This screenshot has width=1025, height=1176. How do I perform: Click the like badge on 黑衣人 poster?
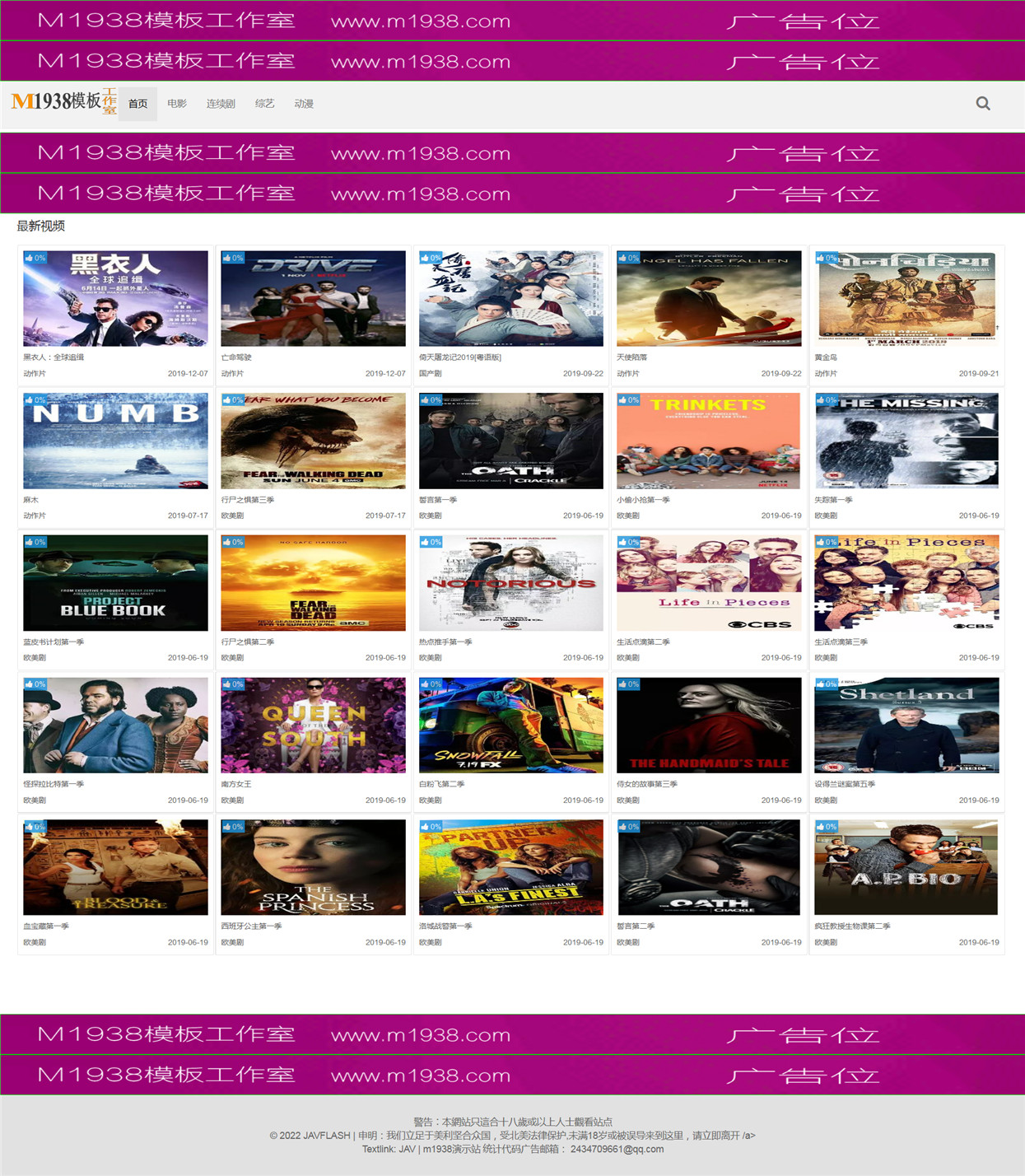pos(35,258)
